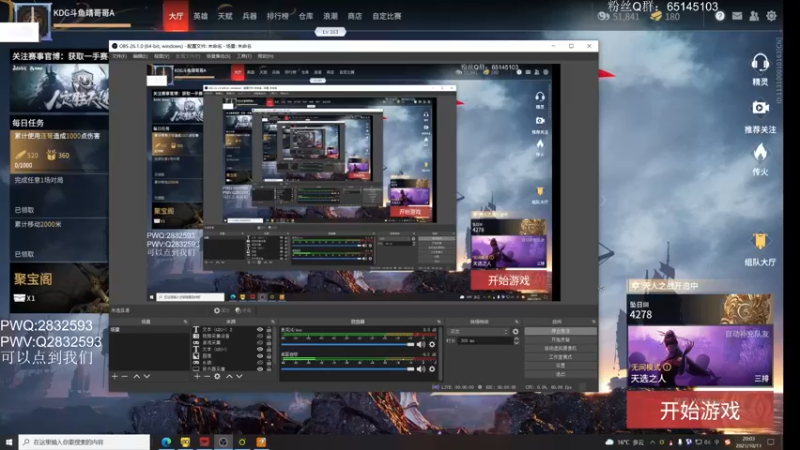This screenshot has width=800, height=450.
Task: Open OBS 工具 menu
Action: (x=244, y=56)
